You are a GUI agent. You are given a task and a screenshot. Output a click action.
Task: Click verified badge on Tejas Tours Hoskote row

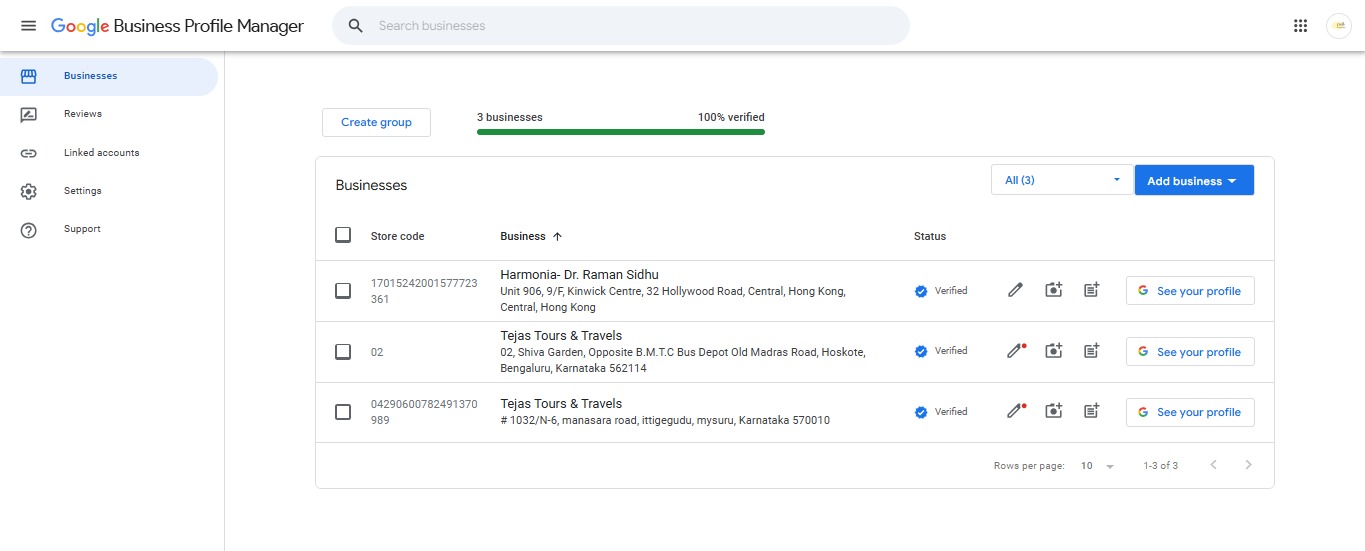(921, 352)
